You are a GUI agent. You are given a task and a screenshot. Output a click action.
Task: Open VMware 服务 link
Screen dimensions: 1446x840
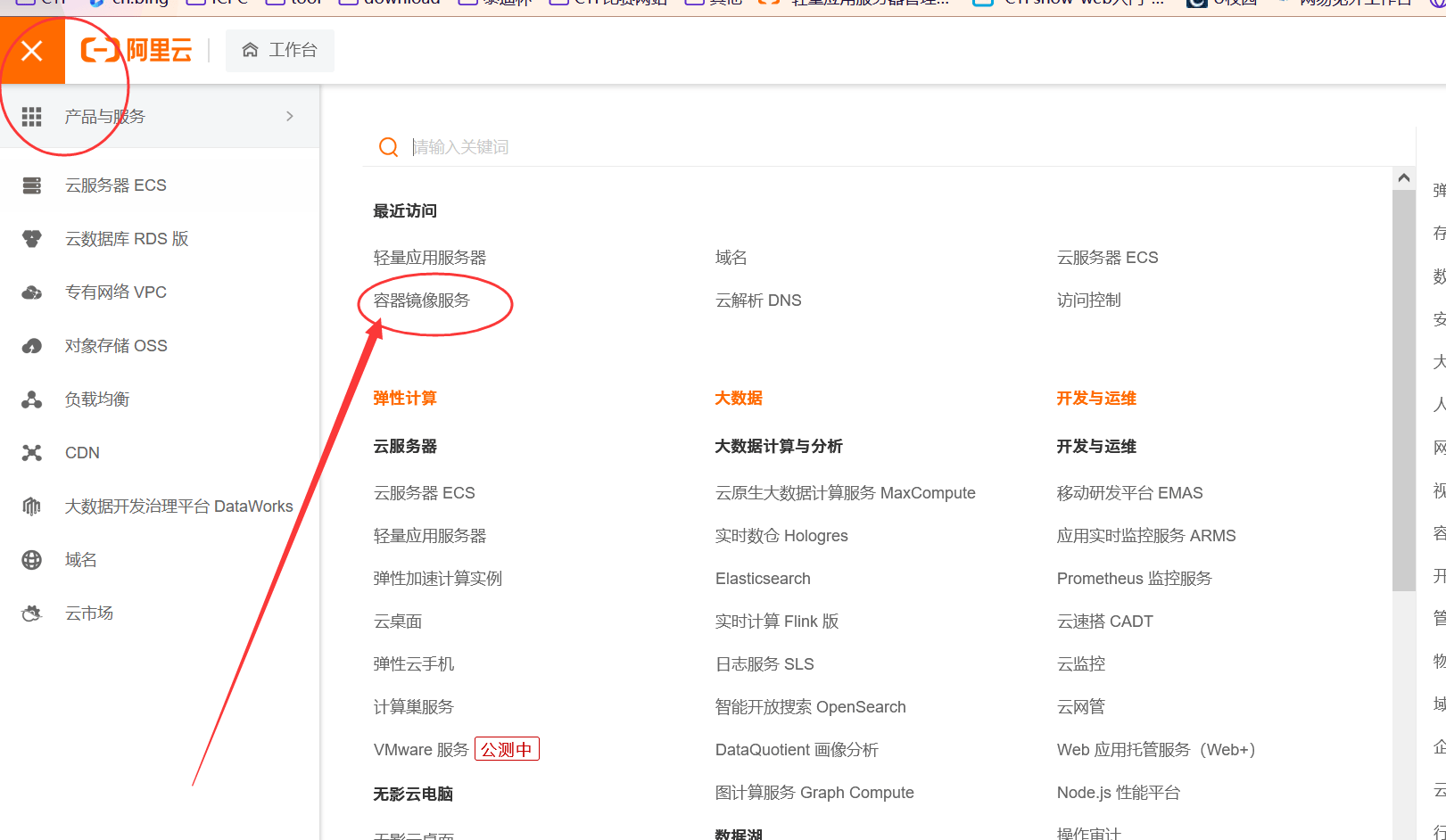[x=421, y=750]
